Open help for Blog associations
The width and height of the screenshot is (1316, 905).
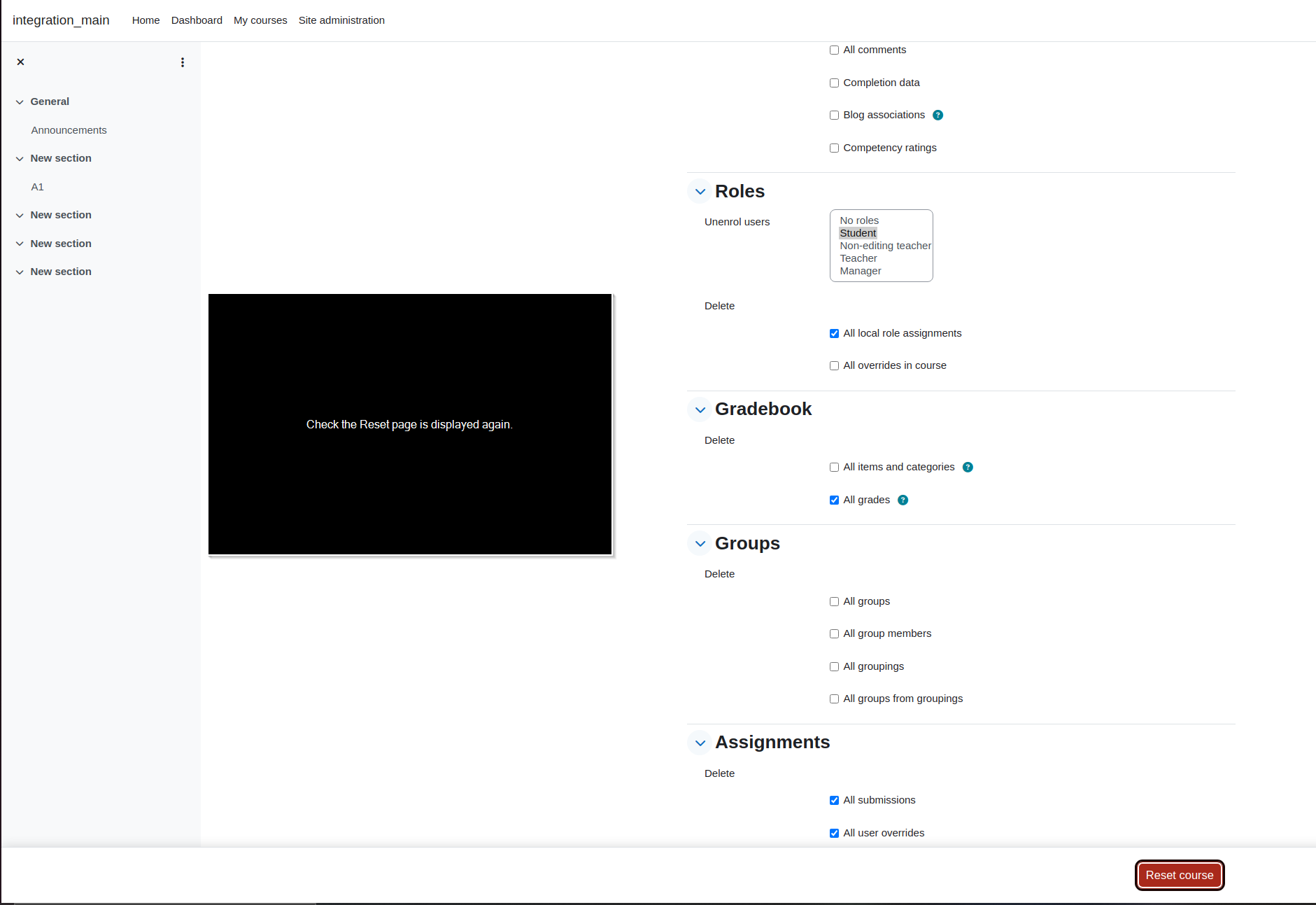[938, 115]
